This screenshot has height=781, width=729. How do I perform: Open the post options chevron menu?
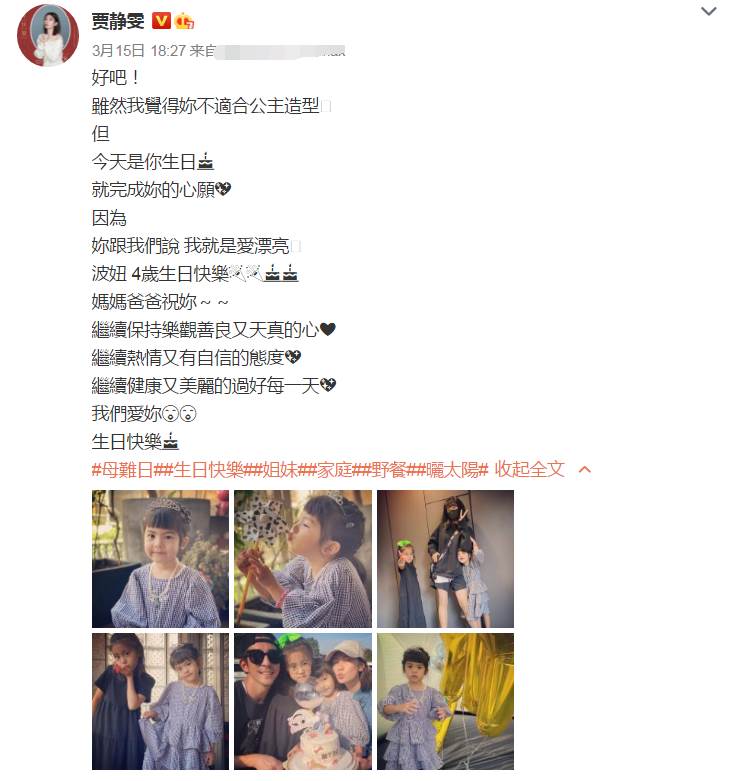coord(708,11)
